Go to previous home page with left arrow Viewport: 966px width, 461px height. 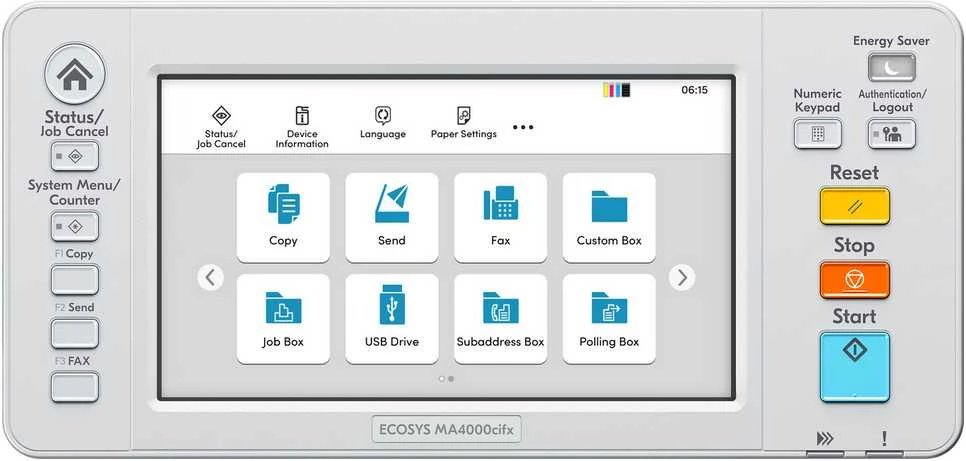[x=210, y=278]
